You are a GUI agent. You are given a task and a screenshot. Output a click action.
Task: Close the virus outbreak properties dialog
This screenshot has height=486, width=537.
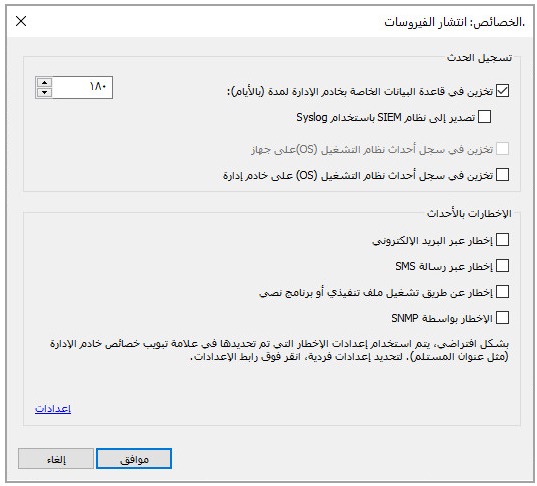[x=21, y=21]
